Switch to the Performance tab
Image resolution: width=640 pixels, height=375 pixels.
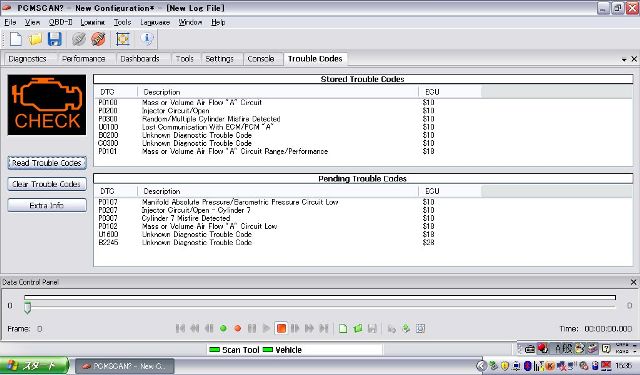(x=84, y=59)
